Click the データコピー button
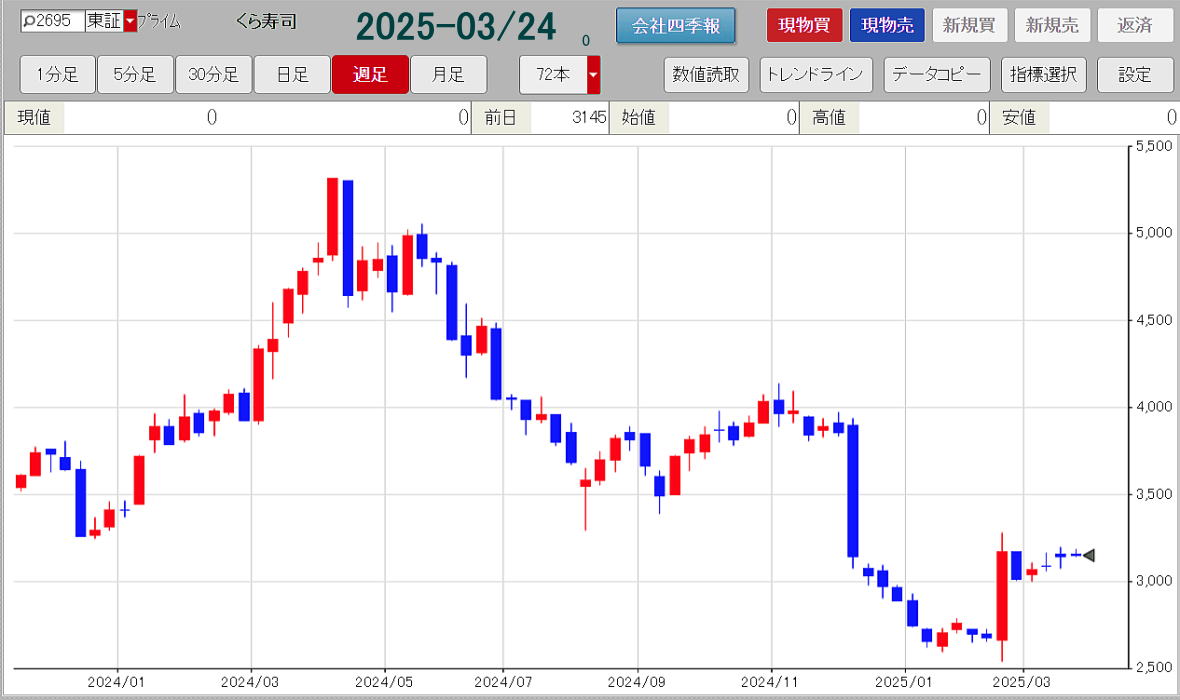Image resolution: width=1180 pixels, height=700 pixels. 937,75
